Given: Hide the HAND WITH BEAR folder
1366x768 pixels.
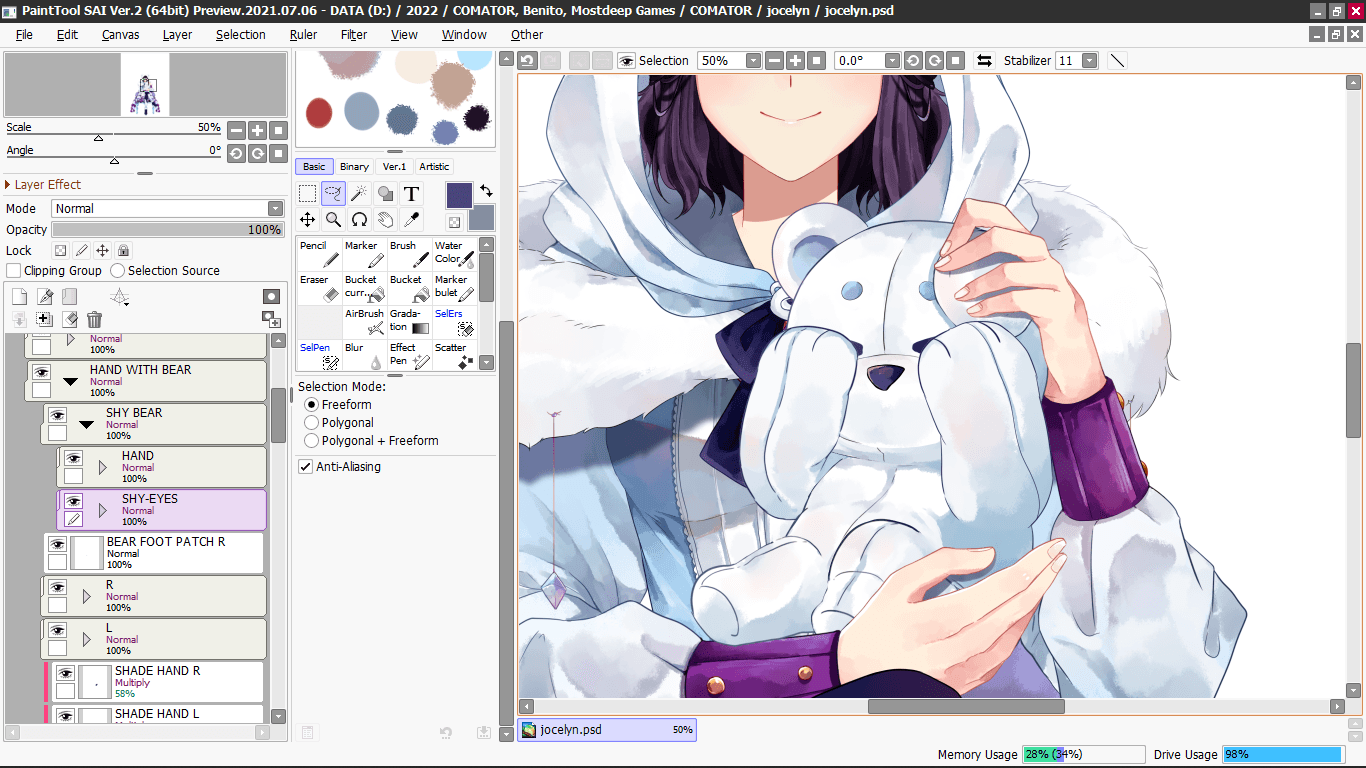Looking at the screenshot, I should 41,372.
